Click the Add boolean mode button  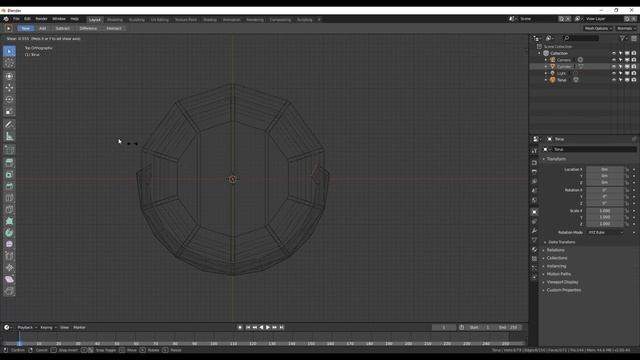tap(43, 29)
